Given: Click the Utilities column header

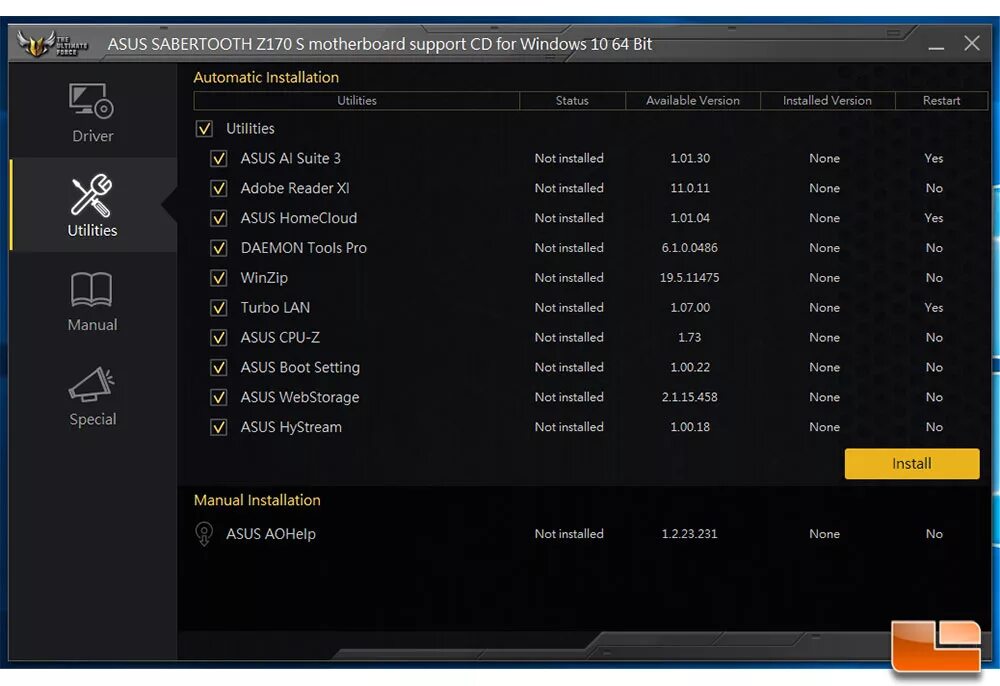Looking at the screenshot, I should pyautogui.click(x=357, y=101).
